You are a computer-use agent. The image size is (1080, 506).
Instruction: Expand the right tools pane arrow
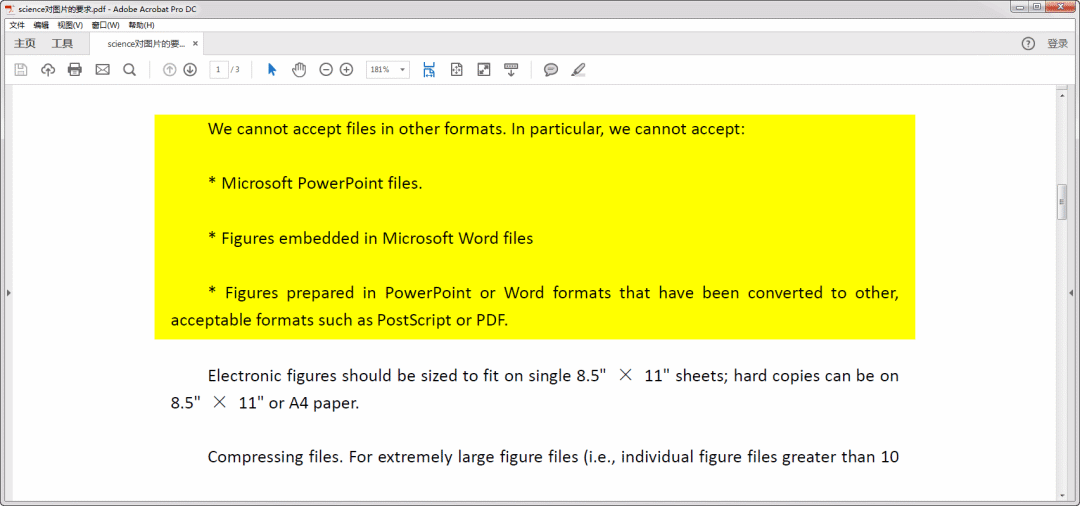[1071, 293]
